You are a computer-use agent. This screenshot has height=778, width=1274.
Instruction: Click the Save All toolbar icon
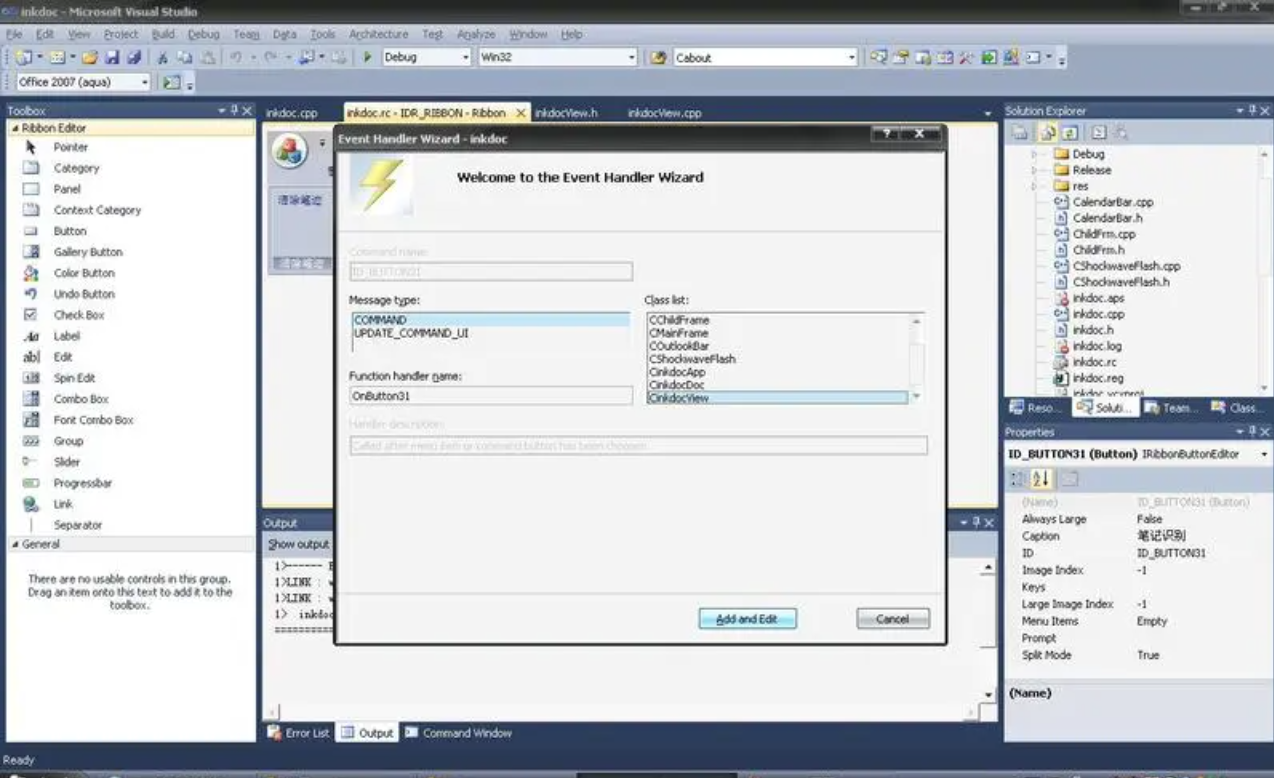(x=133, y=58)
